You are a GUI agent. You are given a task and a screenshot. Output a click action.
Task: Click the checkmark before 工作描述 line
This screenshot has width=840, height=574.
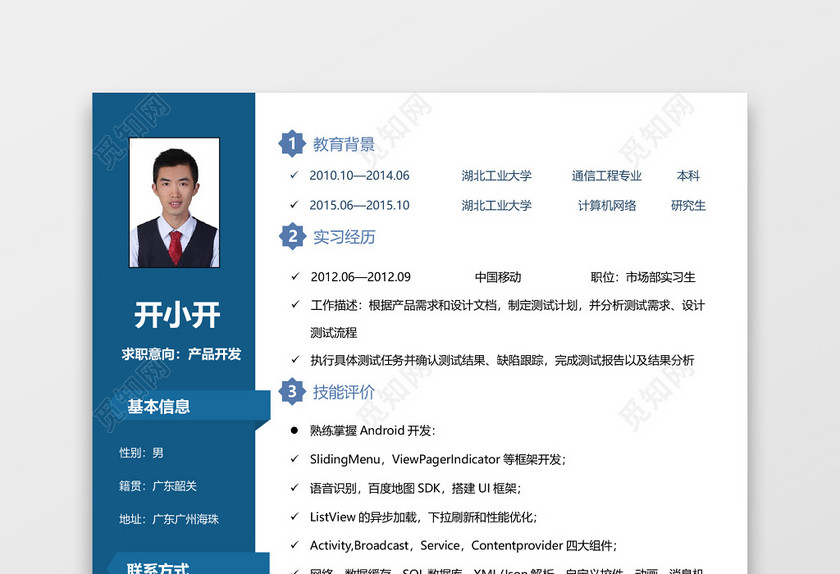[295, 305]
